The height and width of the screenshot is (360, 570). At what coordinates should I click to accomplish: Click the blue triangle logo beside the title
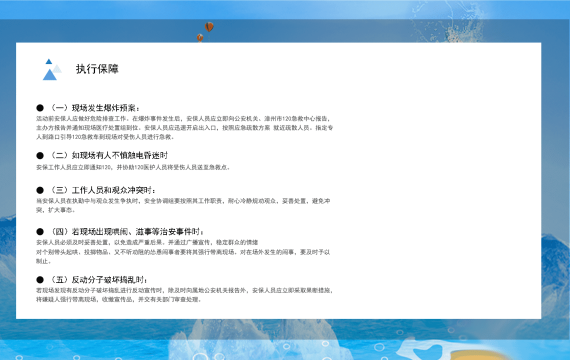(52, 69)
